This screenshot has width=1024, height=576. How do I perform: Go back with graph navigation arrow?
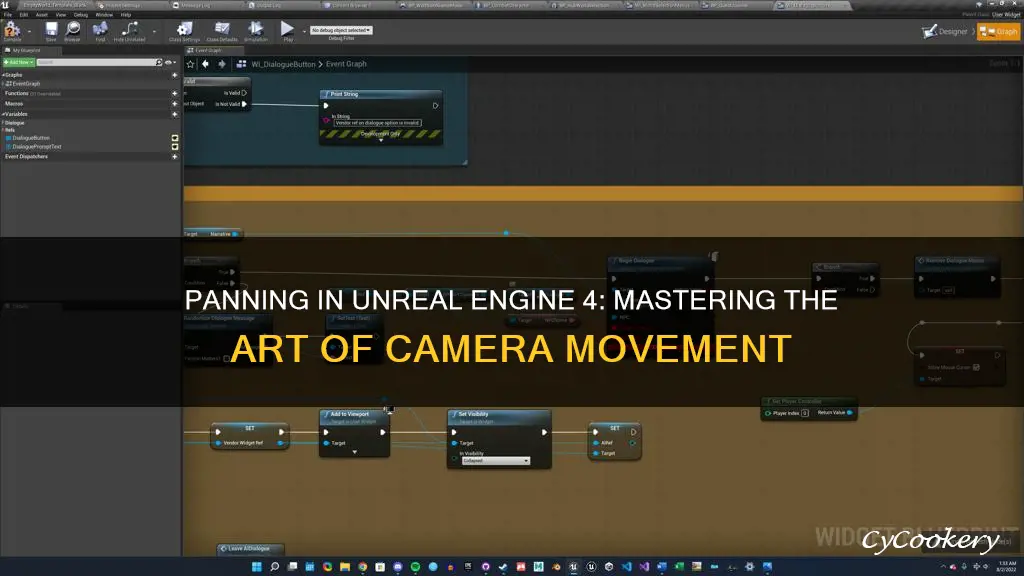click(x=206, y=64)
